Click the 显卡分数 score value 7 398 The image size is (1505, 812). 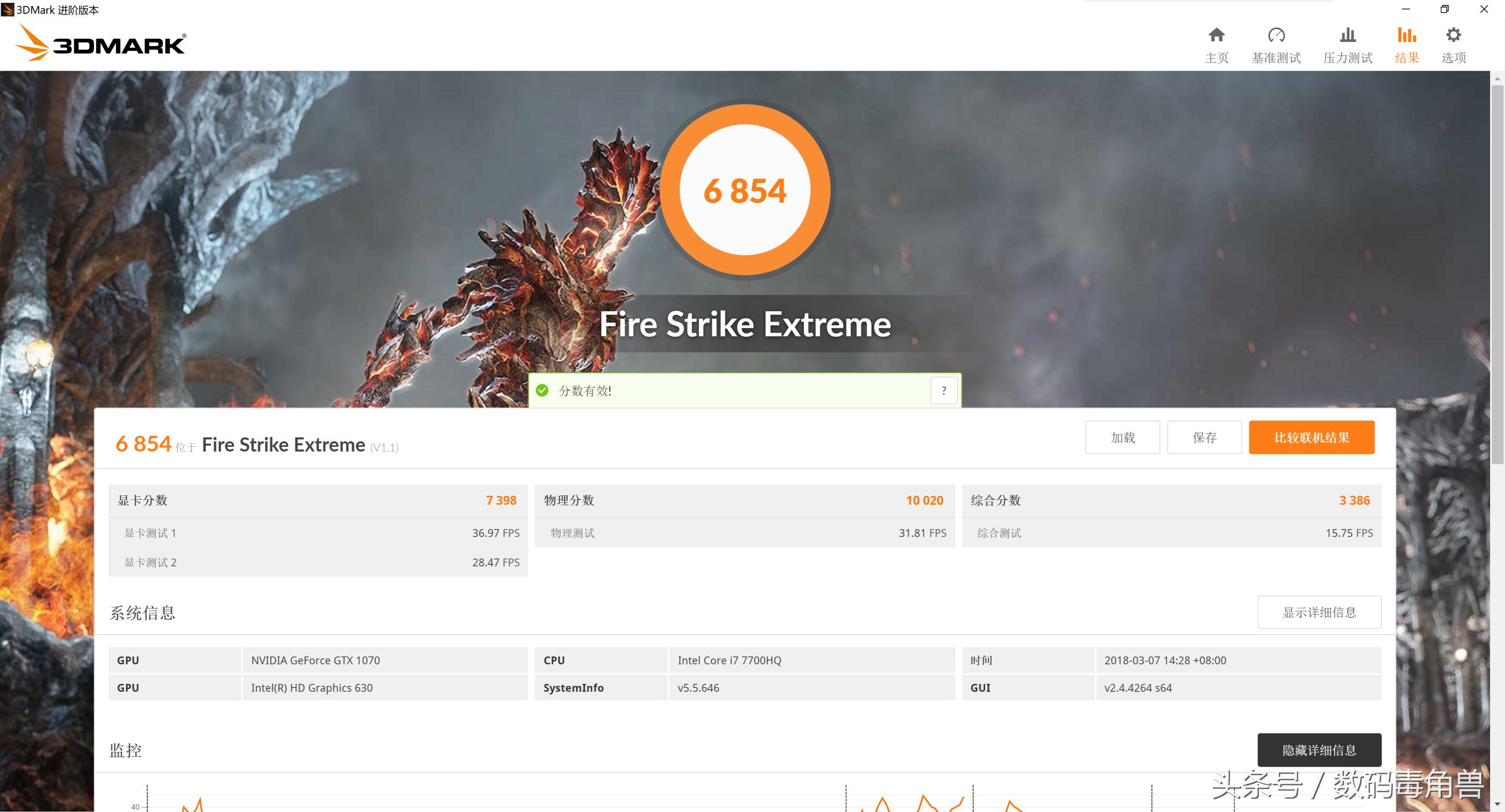(x=501, y=500)
